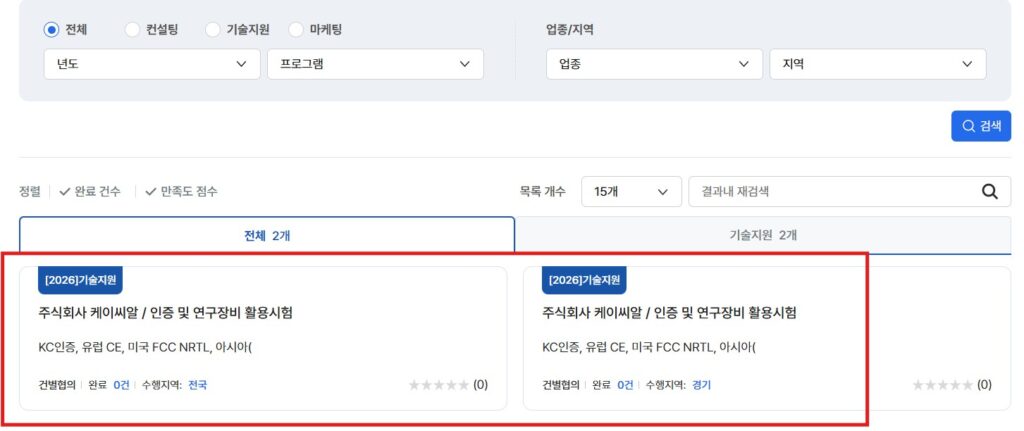
Task: Select the 컨설팅 radio button
Action: (x=132, y=30)
